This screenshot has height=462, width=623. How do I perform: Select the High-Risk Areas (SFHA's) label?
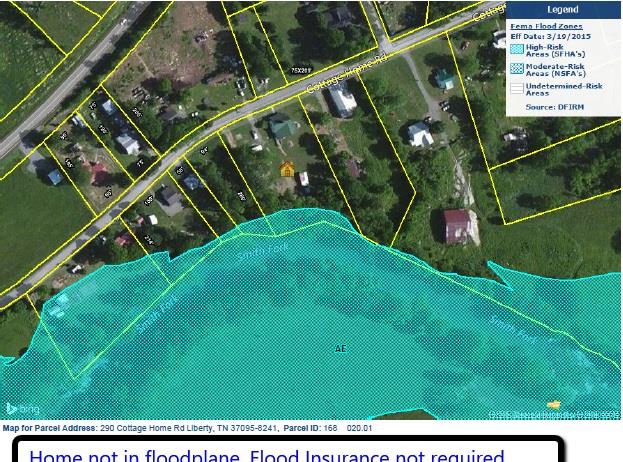pos(555,50)
